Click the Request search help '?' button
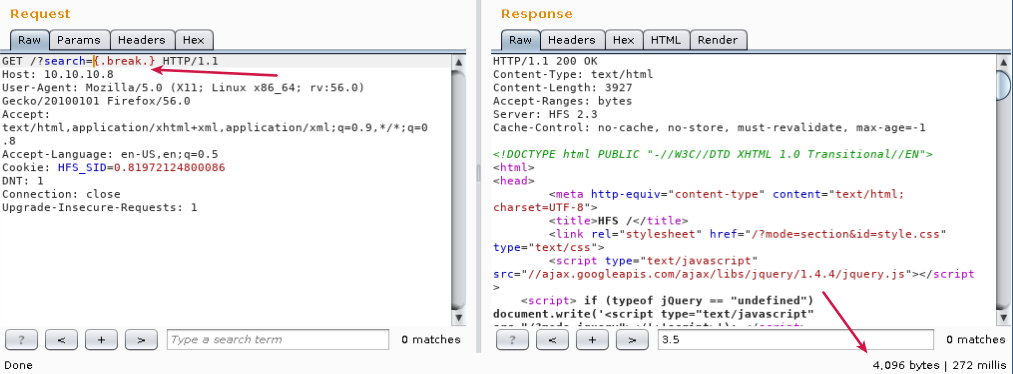 pyautogui.click(x=21, y=339)
